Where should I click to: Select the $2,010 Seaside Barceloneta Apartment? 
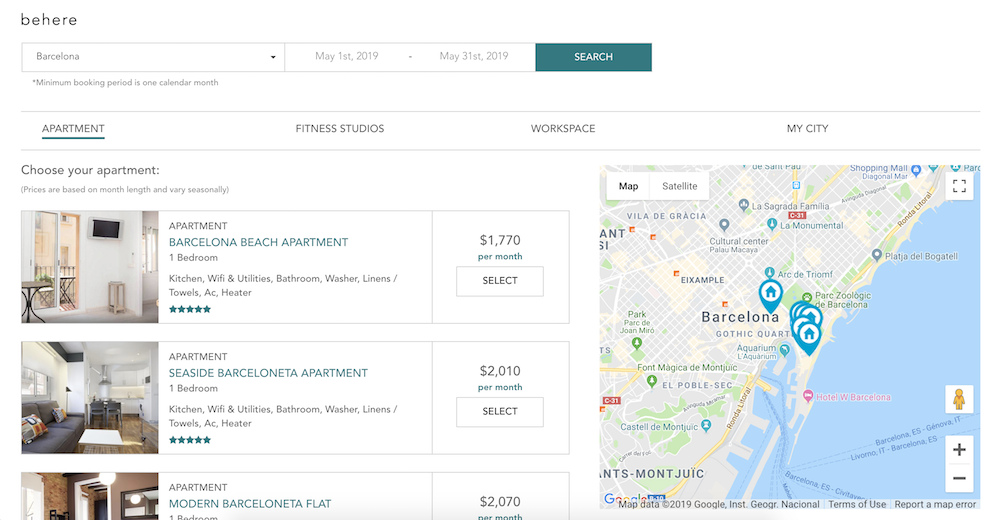(x=500, y=412)
